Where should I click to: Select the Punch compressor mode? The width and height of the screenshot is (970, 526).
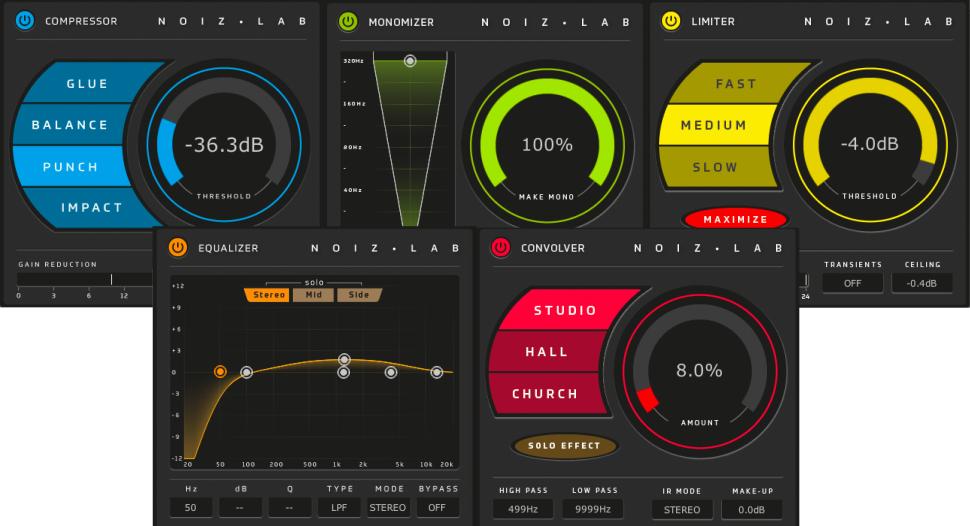[70, 166]
